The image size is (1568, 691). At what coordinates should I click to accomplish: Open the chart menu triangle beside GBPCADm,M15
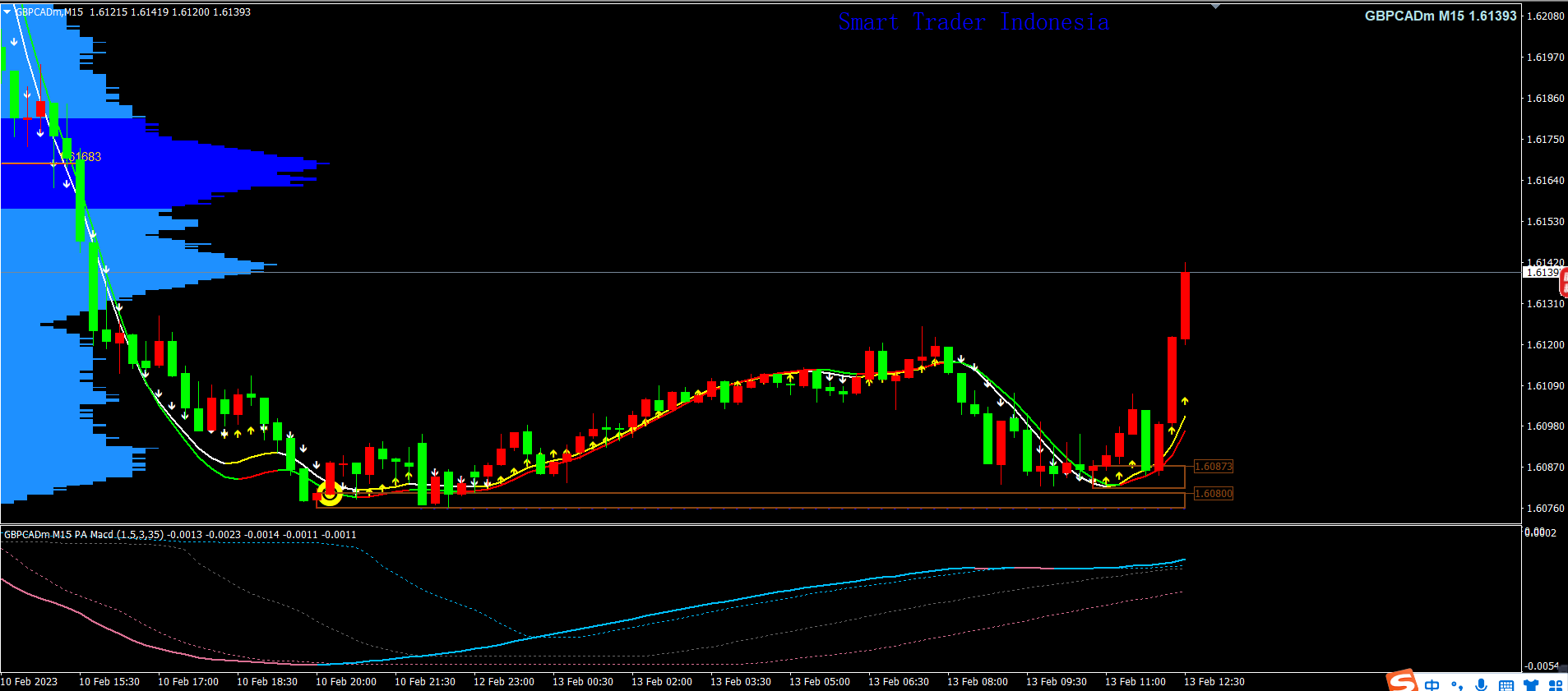tap(7, 12)
